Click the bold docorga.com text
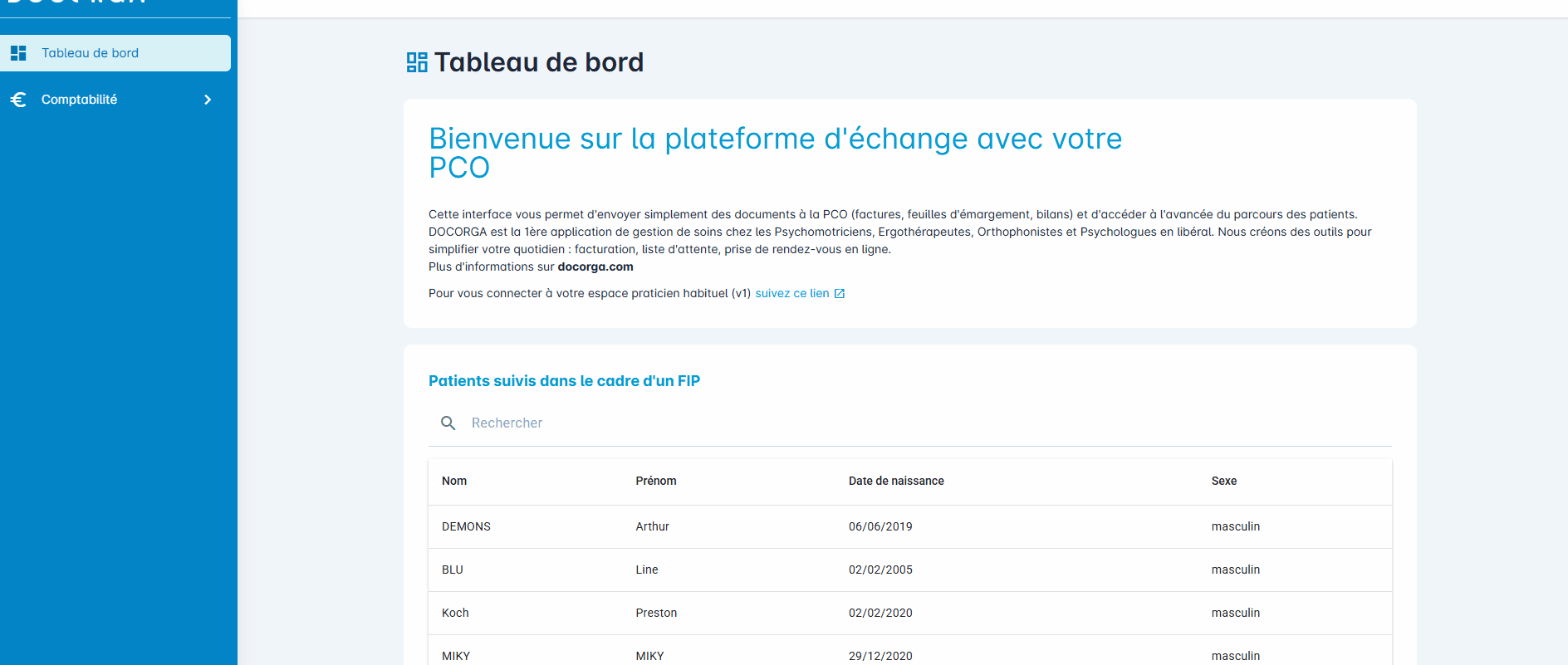 click(x=595, y=267)
